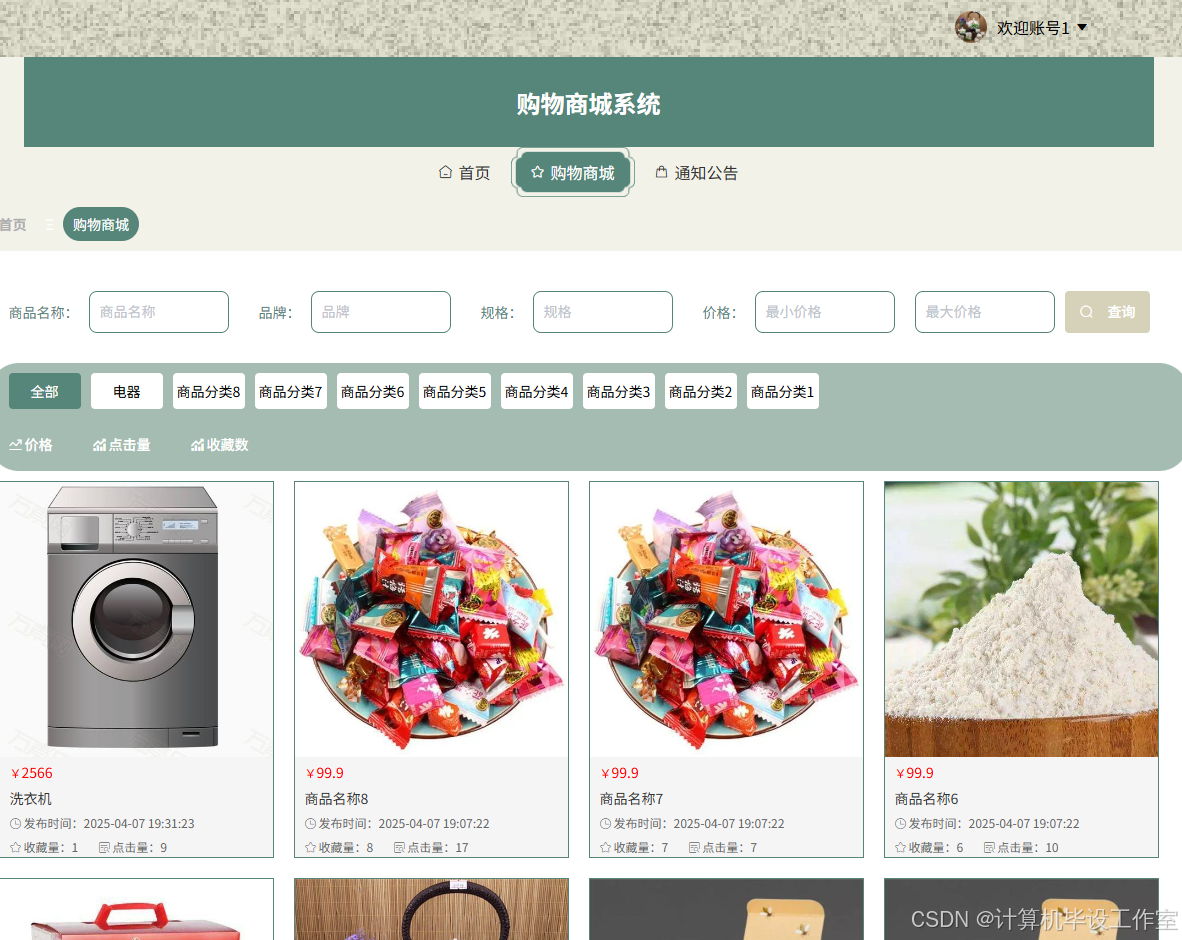Click the click-count icon on 洗衣机 card
This screenshot has height=940, width=1182.
105,847
